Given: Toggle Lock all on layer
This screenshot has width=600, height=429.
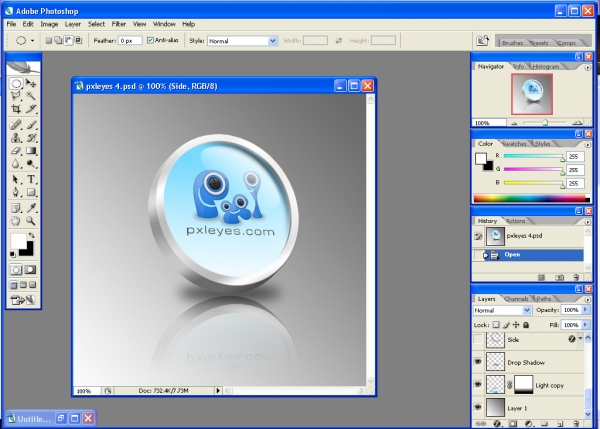Looking at the screenshot, I should coord(526,325).
